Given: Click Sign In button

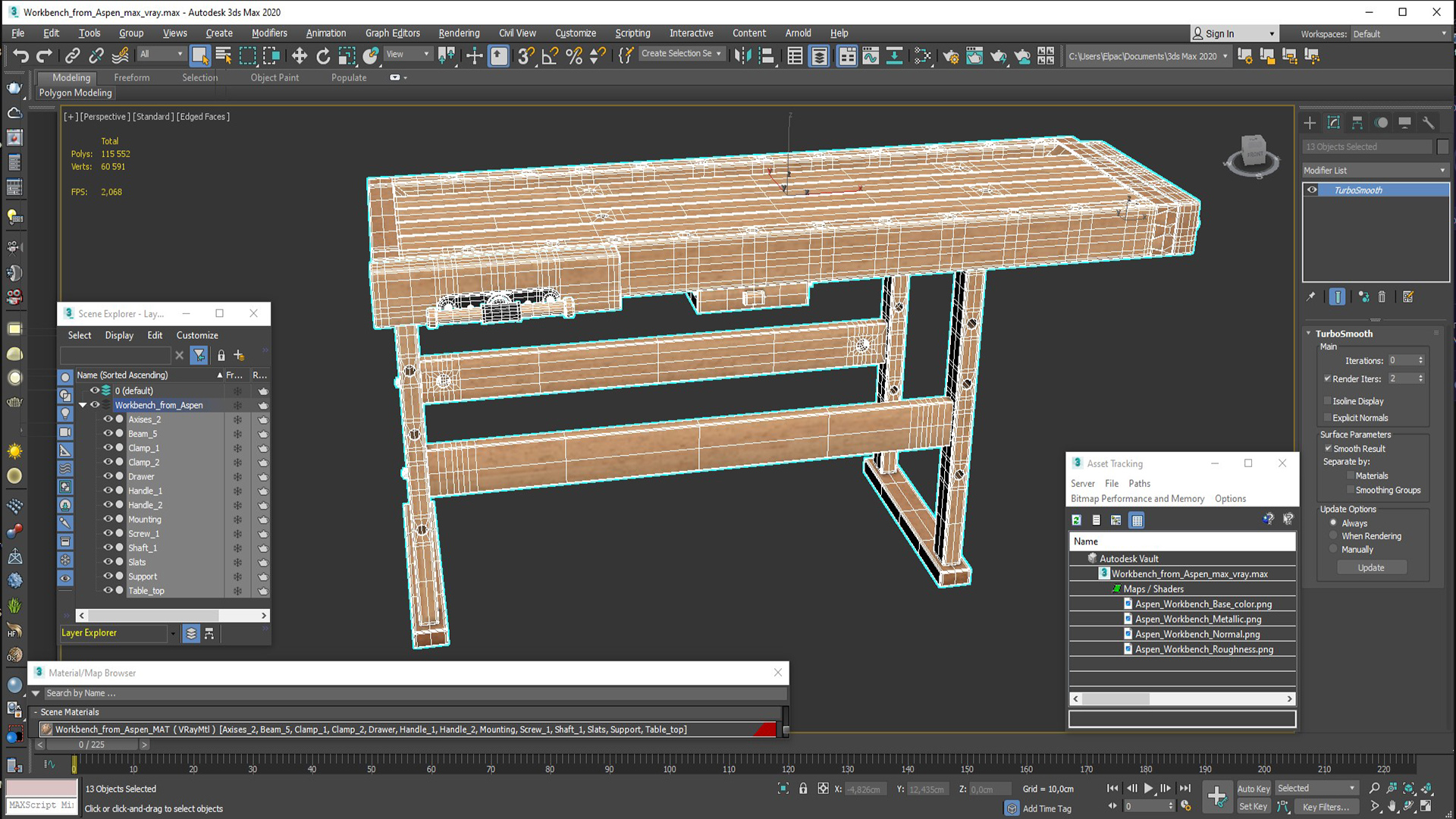Looking at the screenshot, I should (x=1234, y=34).
